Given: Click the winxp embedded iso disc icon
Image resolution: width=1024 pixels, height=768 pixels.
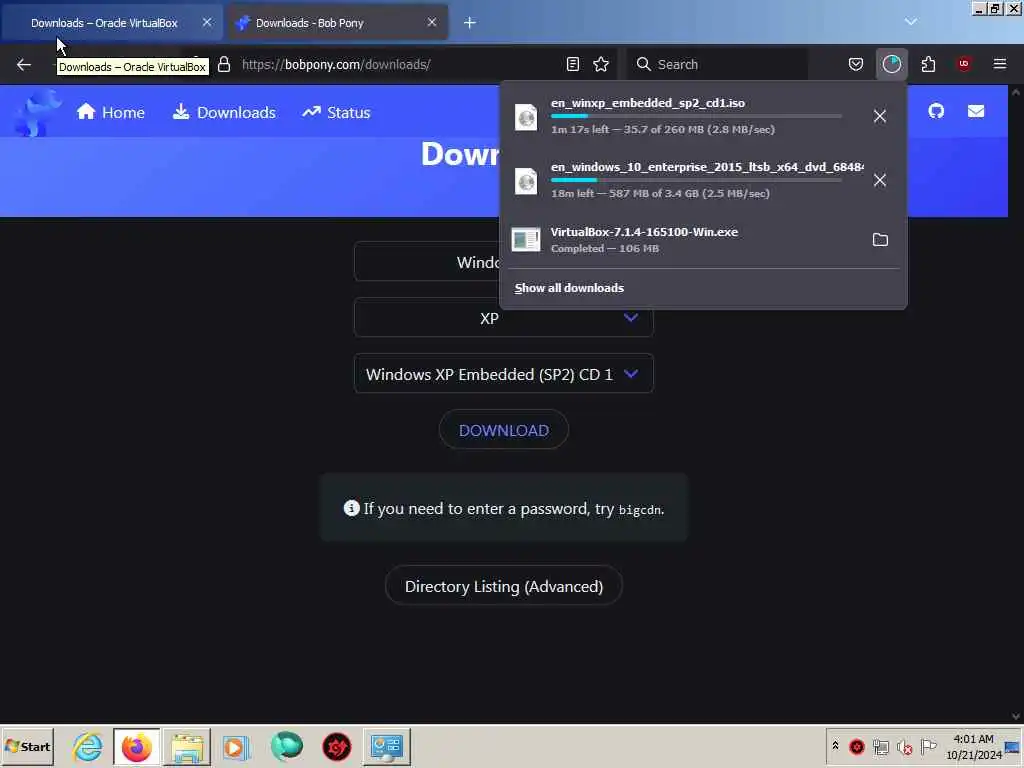Looking at the screenshot, I should (x=526, y=118).
